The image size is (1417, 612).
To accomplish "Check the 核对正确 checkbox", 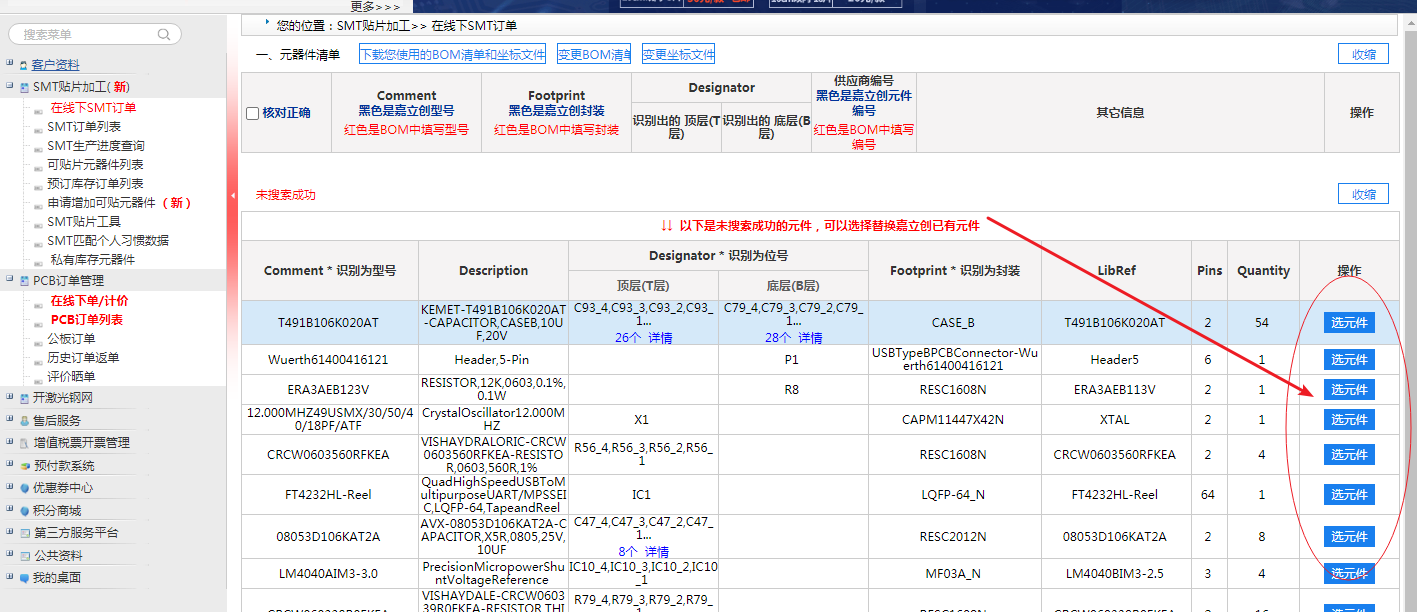I will 253,113.
